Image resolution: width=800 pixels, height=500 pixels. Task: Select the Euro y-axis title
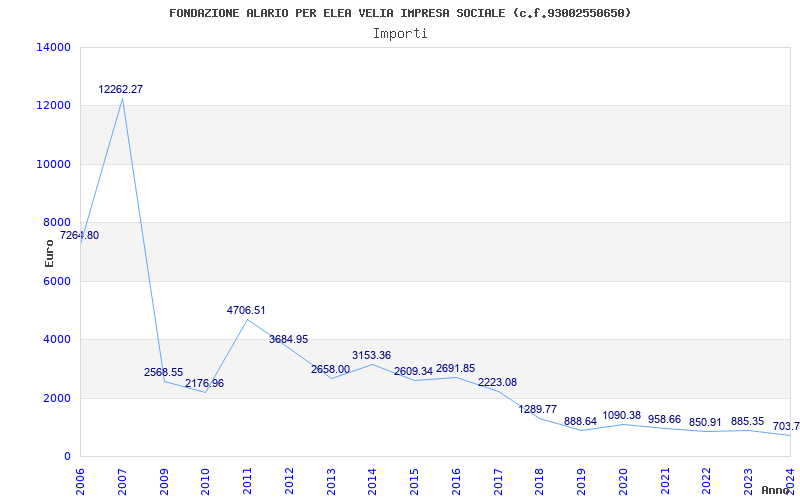click(49, 253)
